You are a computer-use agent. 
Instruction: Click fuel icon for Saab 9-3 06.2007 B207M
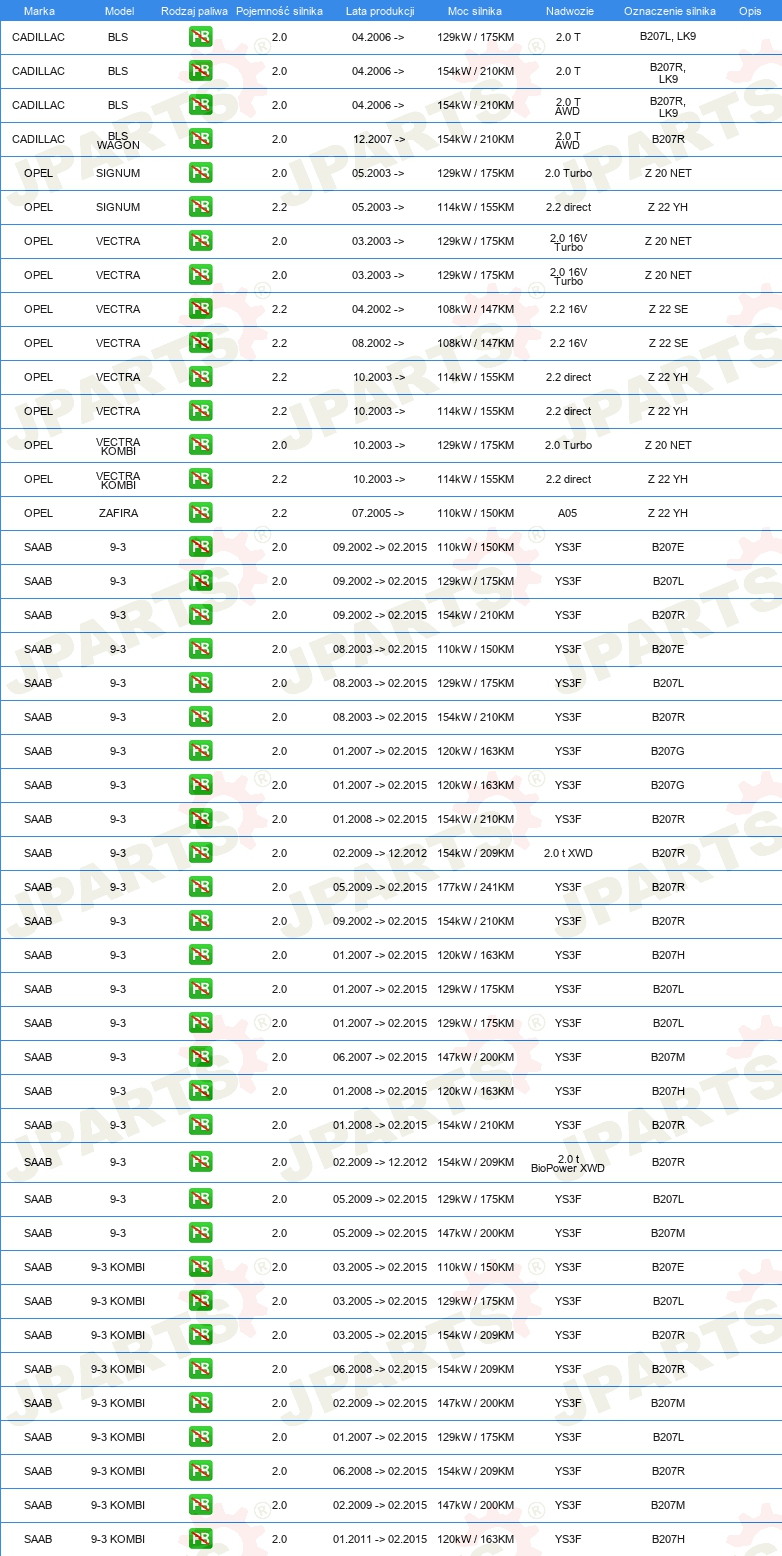[200, 1057]
